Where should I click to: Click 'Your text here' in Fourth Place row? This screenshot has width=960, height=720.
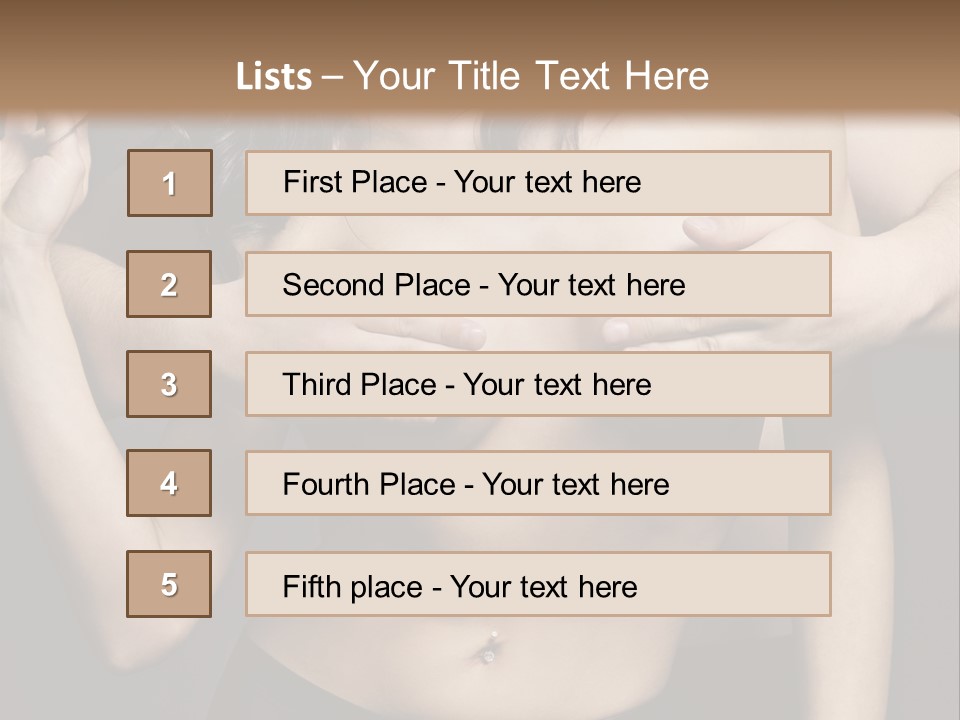[x=576, y=484]
